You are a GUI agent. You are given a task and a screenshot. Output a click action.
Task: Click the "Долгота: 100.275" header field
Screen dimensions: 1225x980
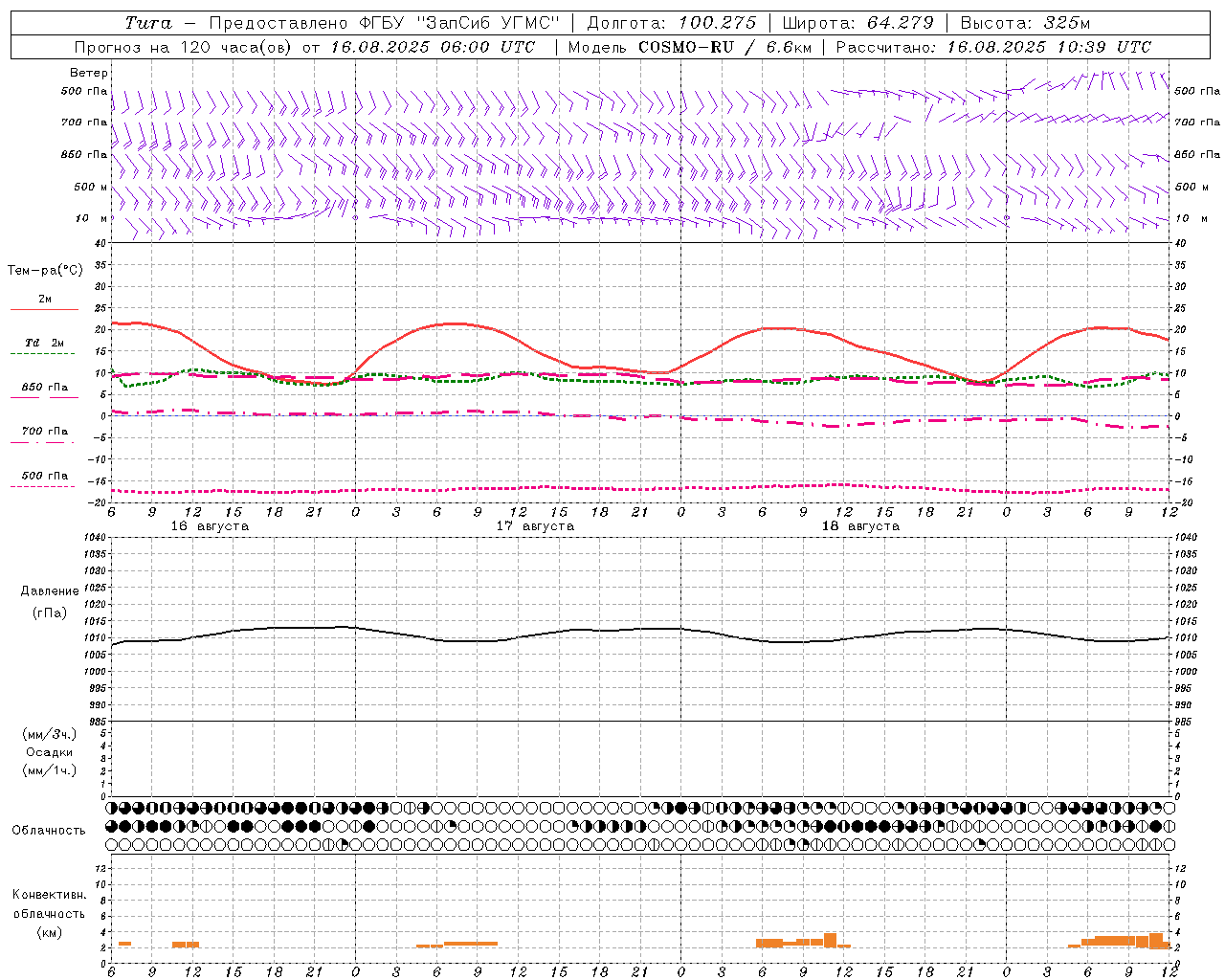[671, 22]
